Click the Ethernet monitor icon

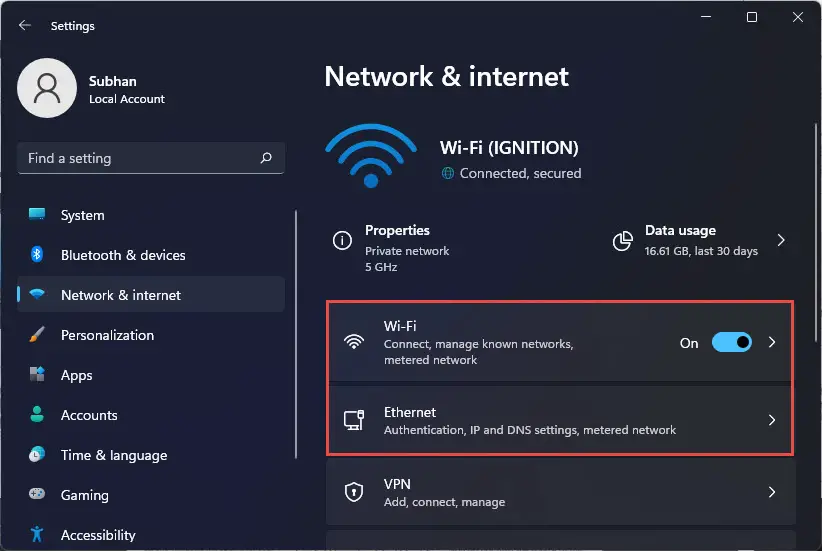[354, 420]
